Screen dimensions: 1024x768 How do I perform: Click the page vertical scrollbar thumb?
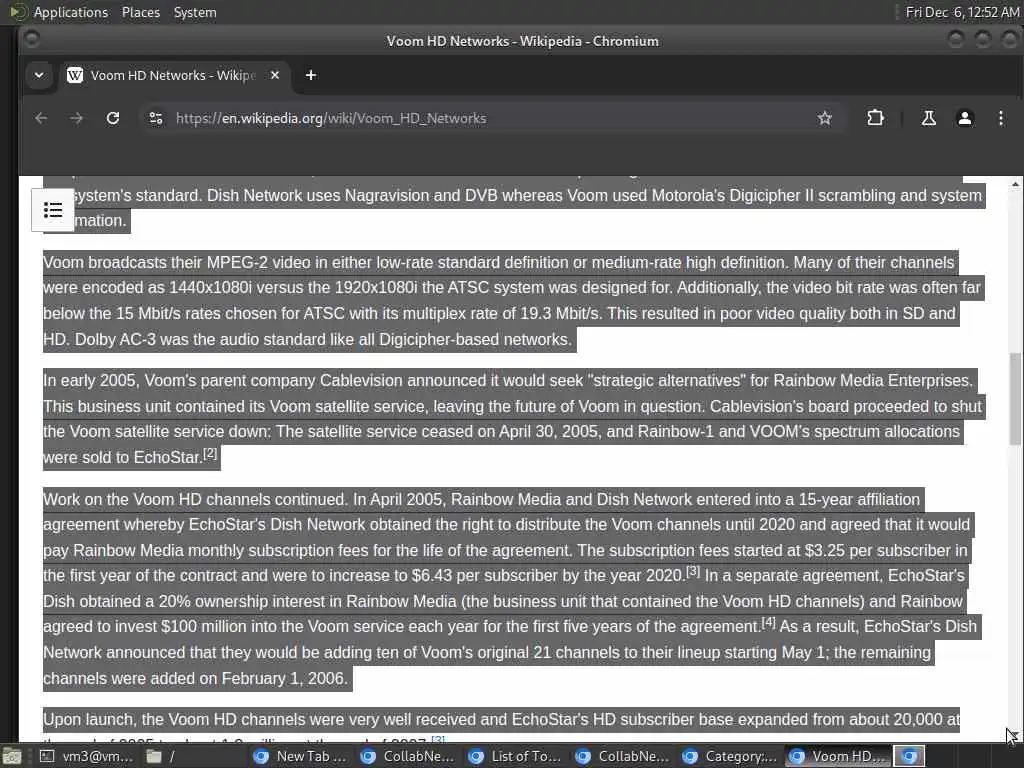click(x=1015, y=398)
